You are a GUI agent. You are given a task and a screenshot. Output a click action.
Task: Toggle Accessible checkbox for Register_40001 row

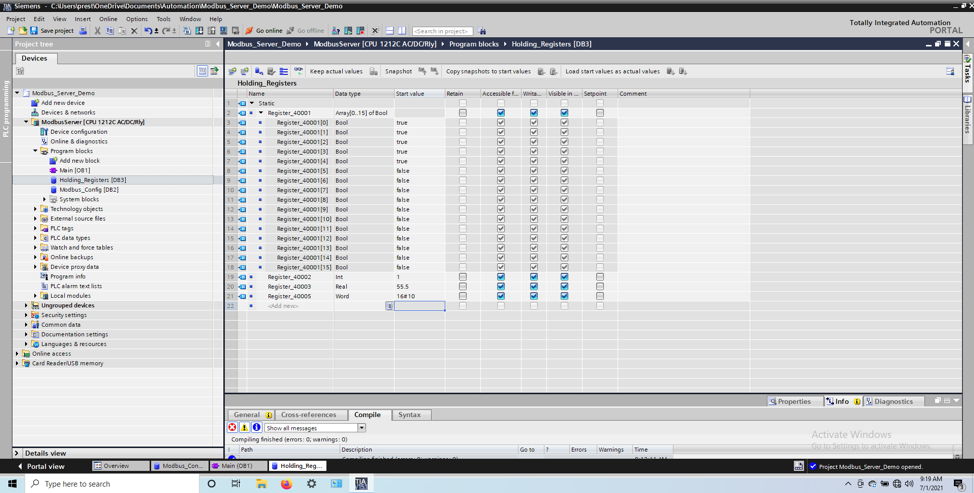[x=501, y=113]
